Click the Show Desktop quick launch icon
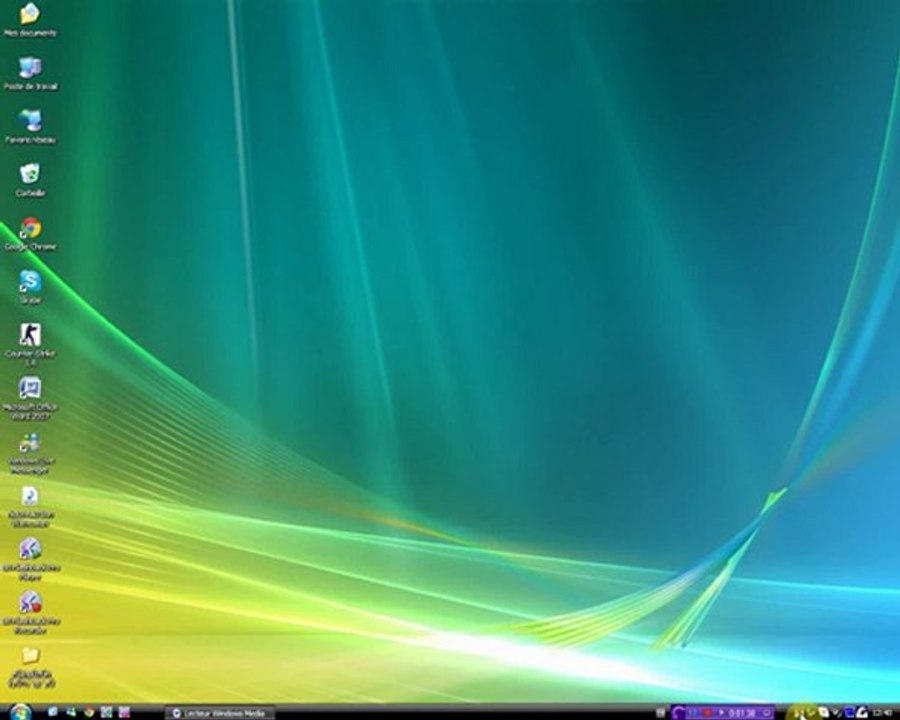900x720 pixels. pyautogui.click(x=52, y=712)
